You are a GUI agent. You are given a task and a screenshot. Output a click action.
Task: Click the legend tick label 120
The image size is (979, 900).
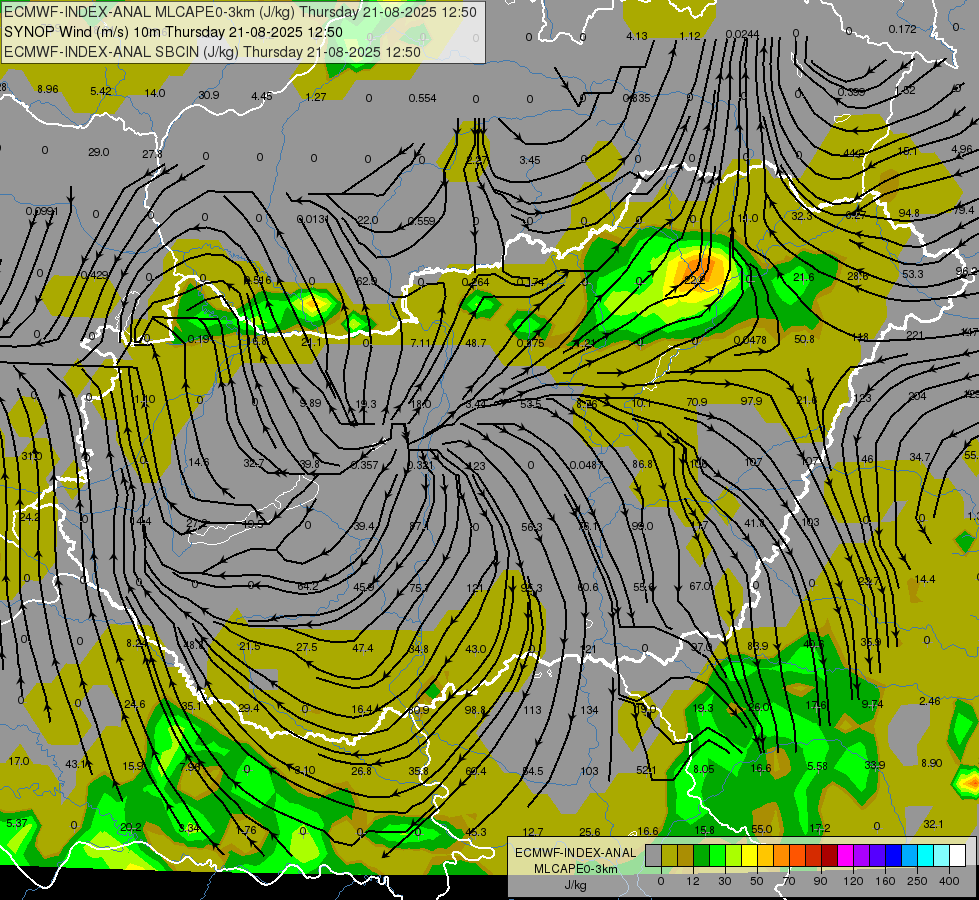pos(853,881)
